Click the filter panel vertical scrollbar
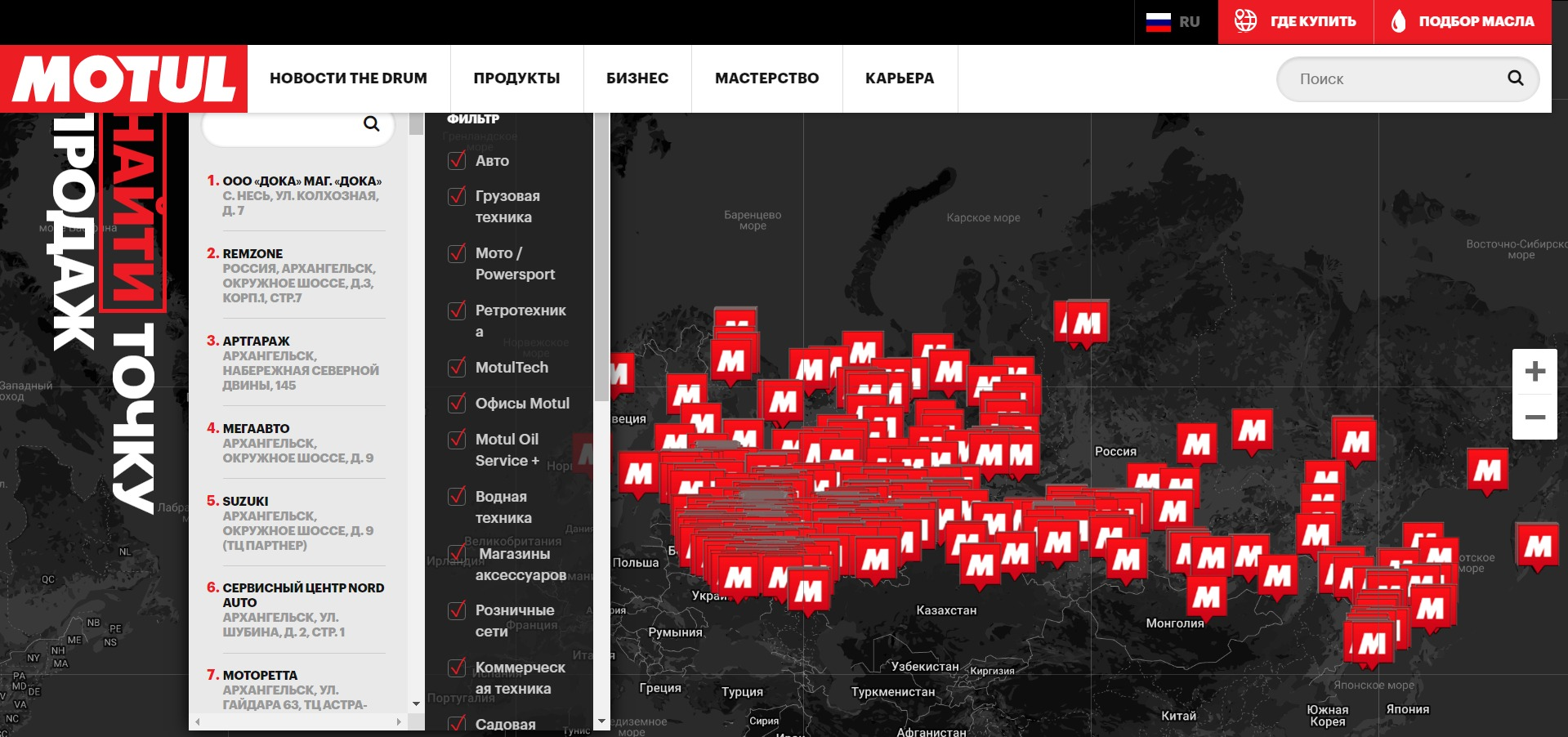 (602, 261)
